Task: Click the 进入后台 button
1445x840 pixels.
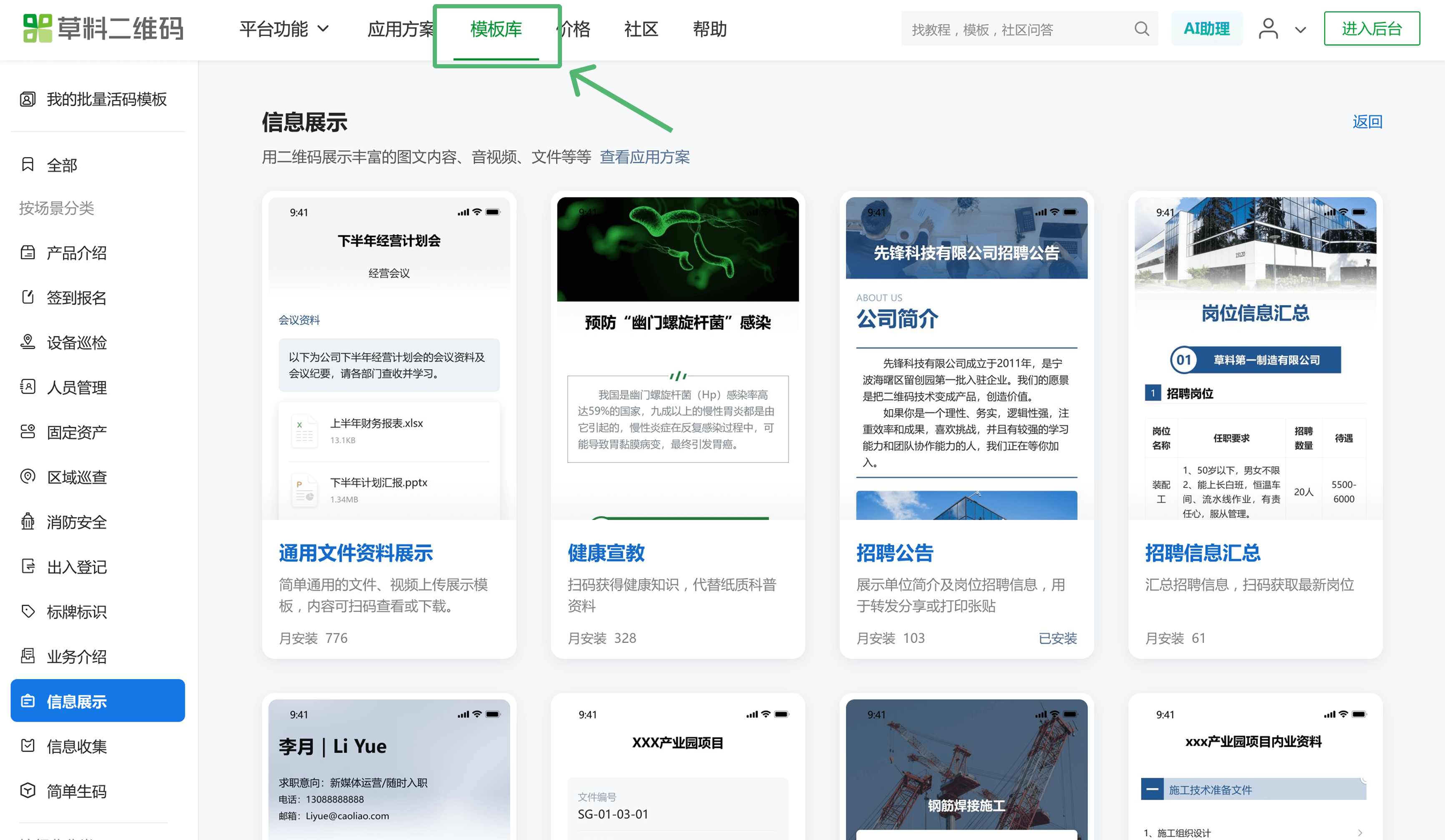Action: point(1372,29)
